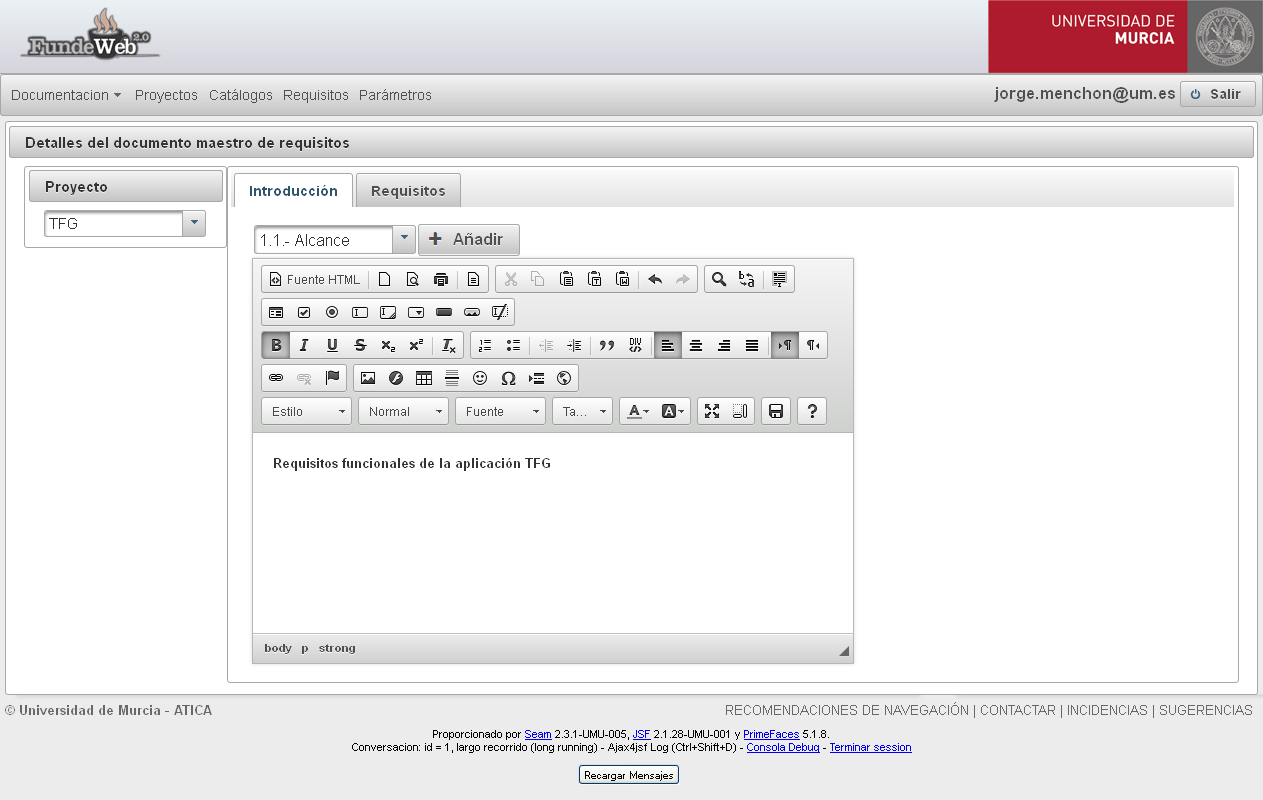
Task: Open the text color picker
Action: point(637,411)
